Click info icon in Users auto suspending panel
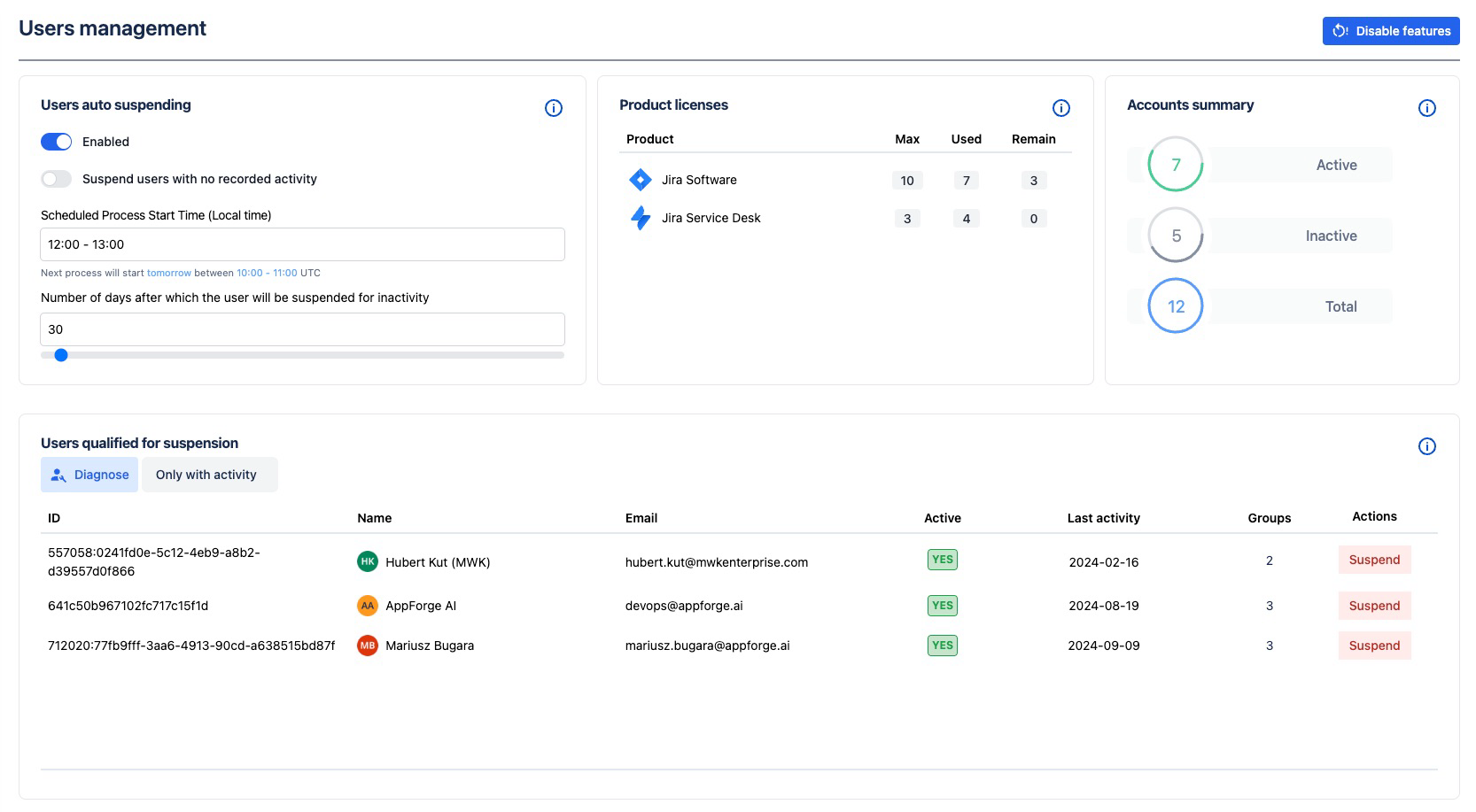Screen dimensions: 1476x812 554,108
